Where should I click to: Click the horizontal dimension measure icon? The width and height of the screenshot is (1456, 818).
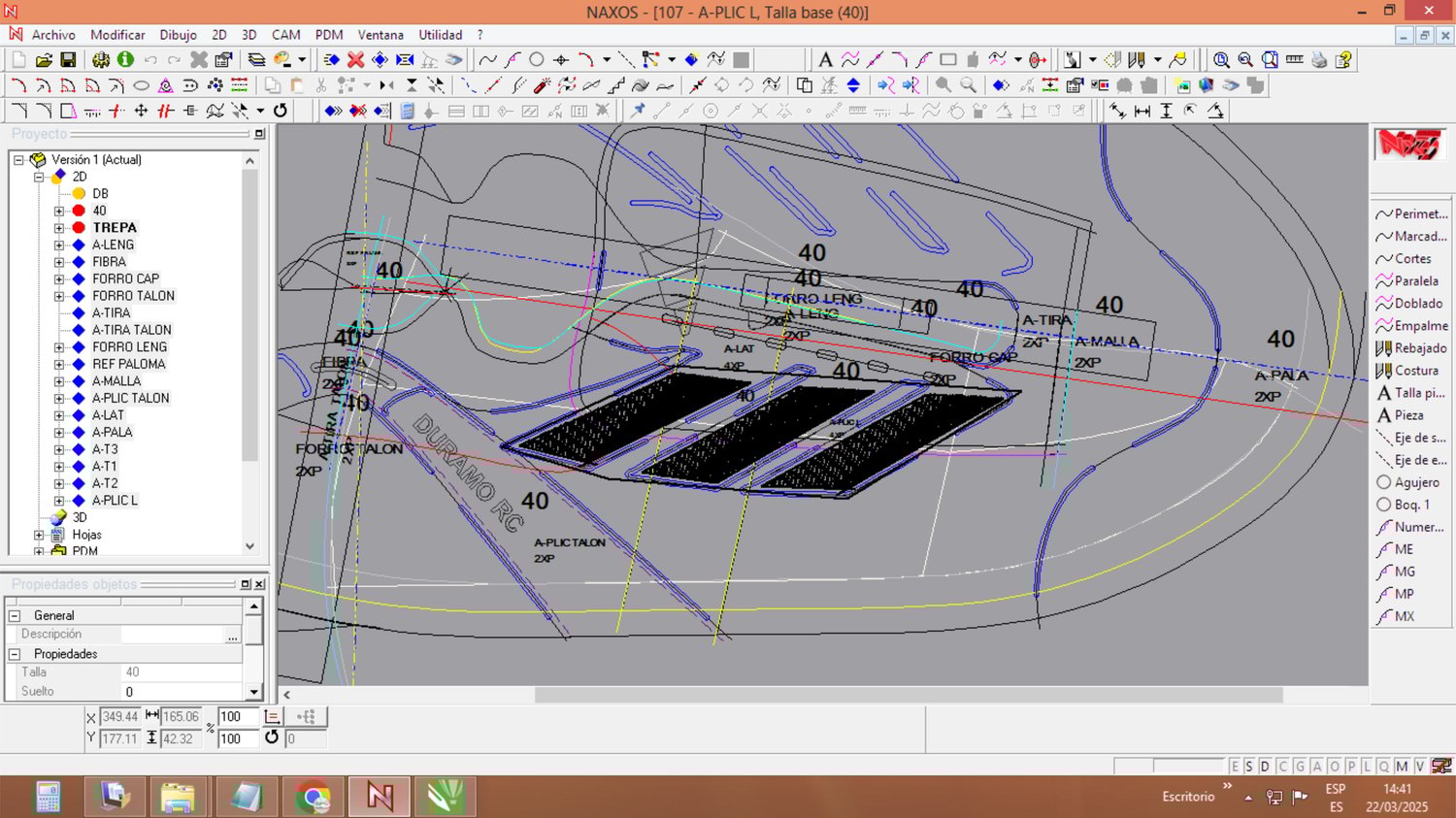(1142, 112)
